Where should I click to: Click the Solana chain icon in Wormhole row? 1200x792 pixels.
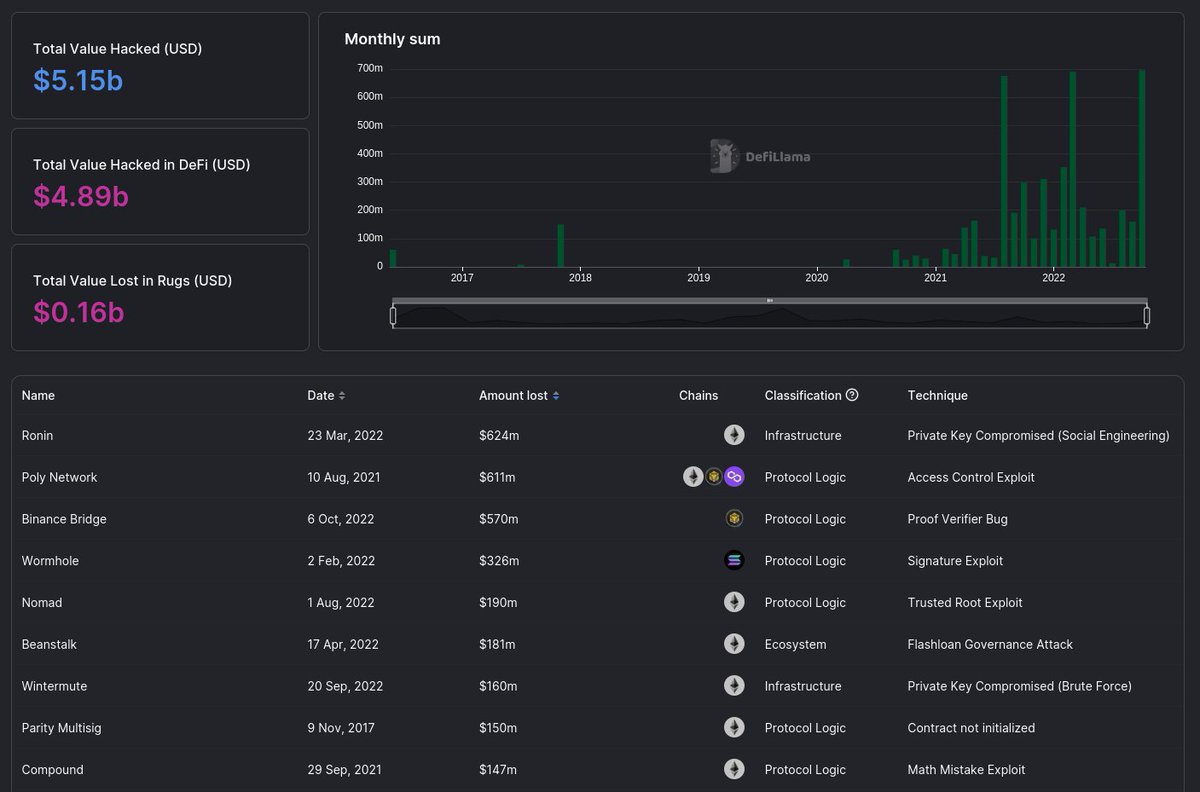click(734, 561)
